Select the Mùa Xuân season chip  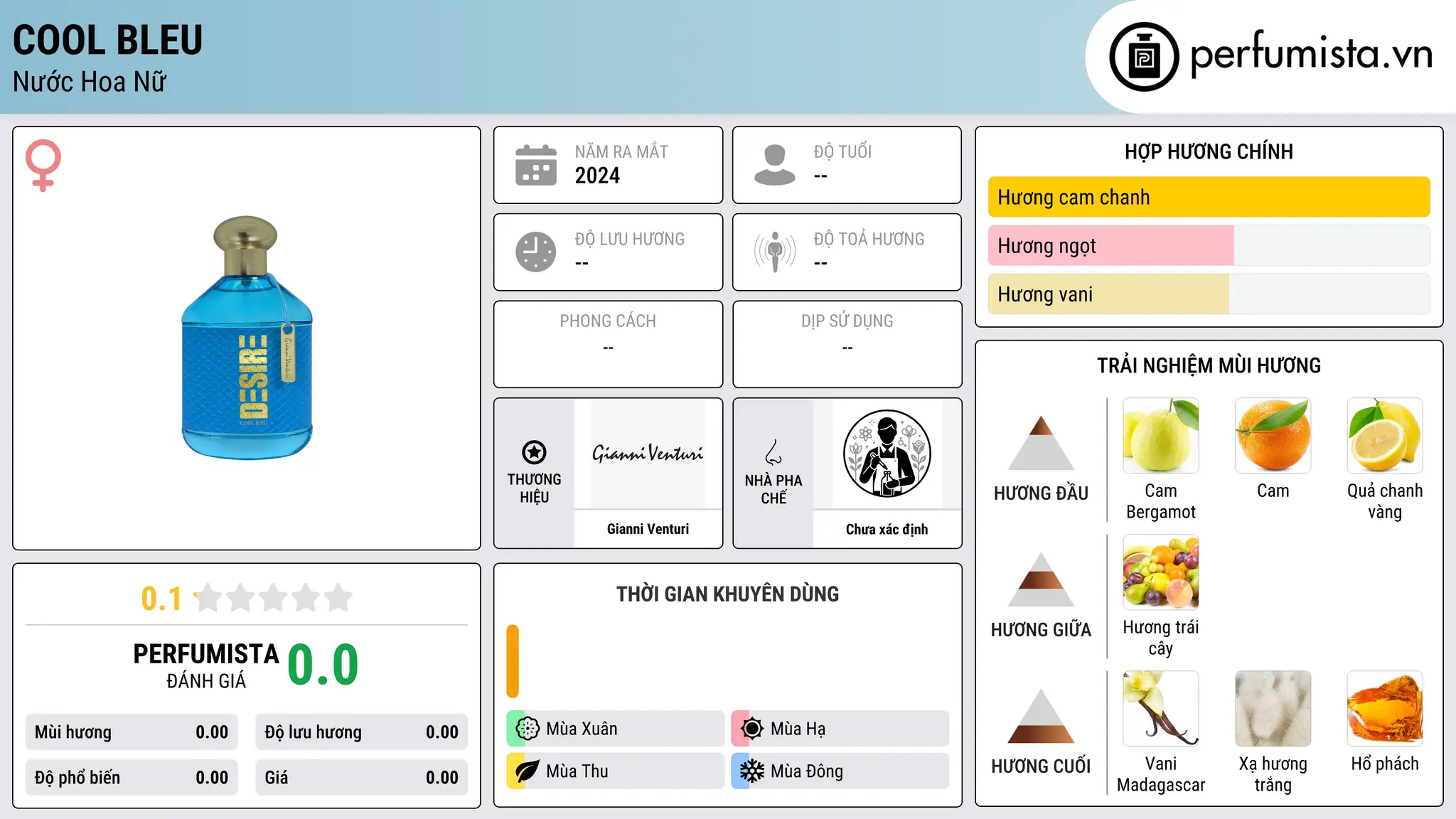pyautogui.click(x=616, y=729)
